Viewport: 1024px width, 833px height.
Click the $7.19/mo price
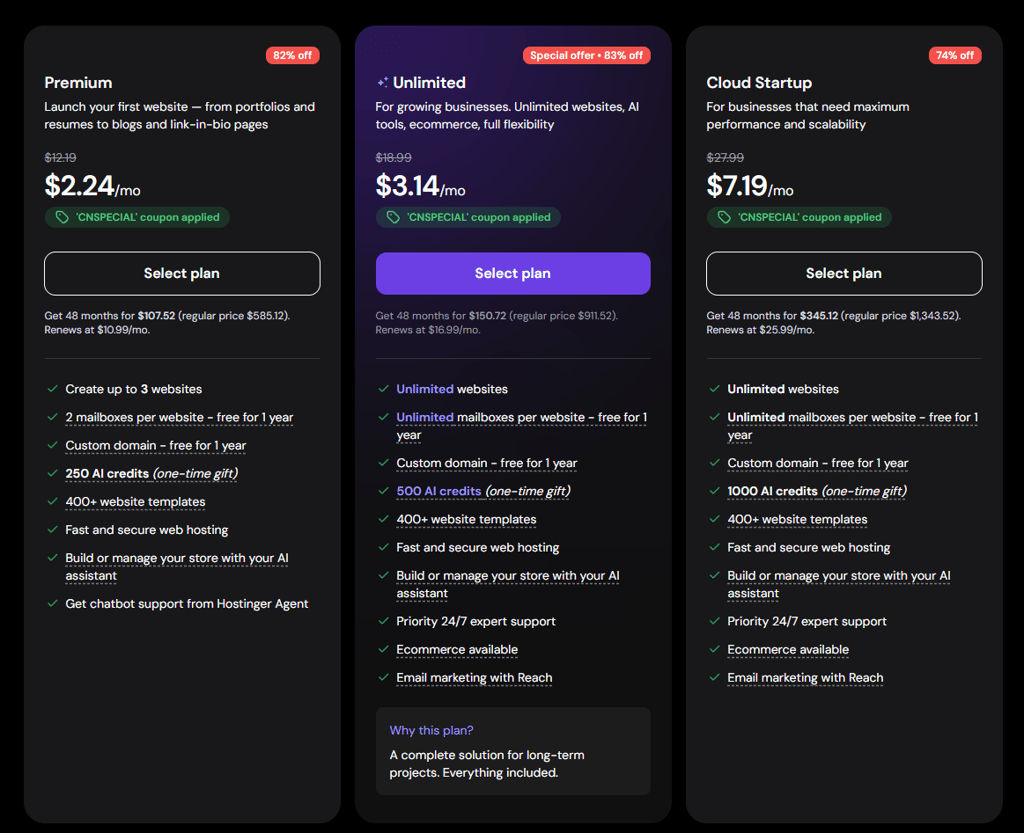(x=750, y=185)
